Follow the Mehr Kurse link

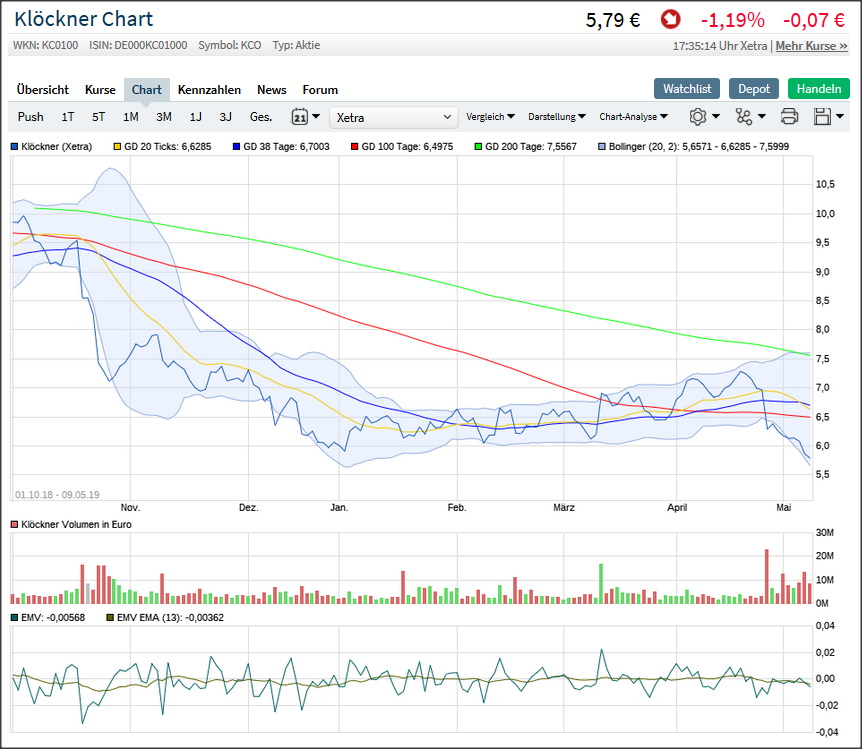[811, 46]
